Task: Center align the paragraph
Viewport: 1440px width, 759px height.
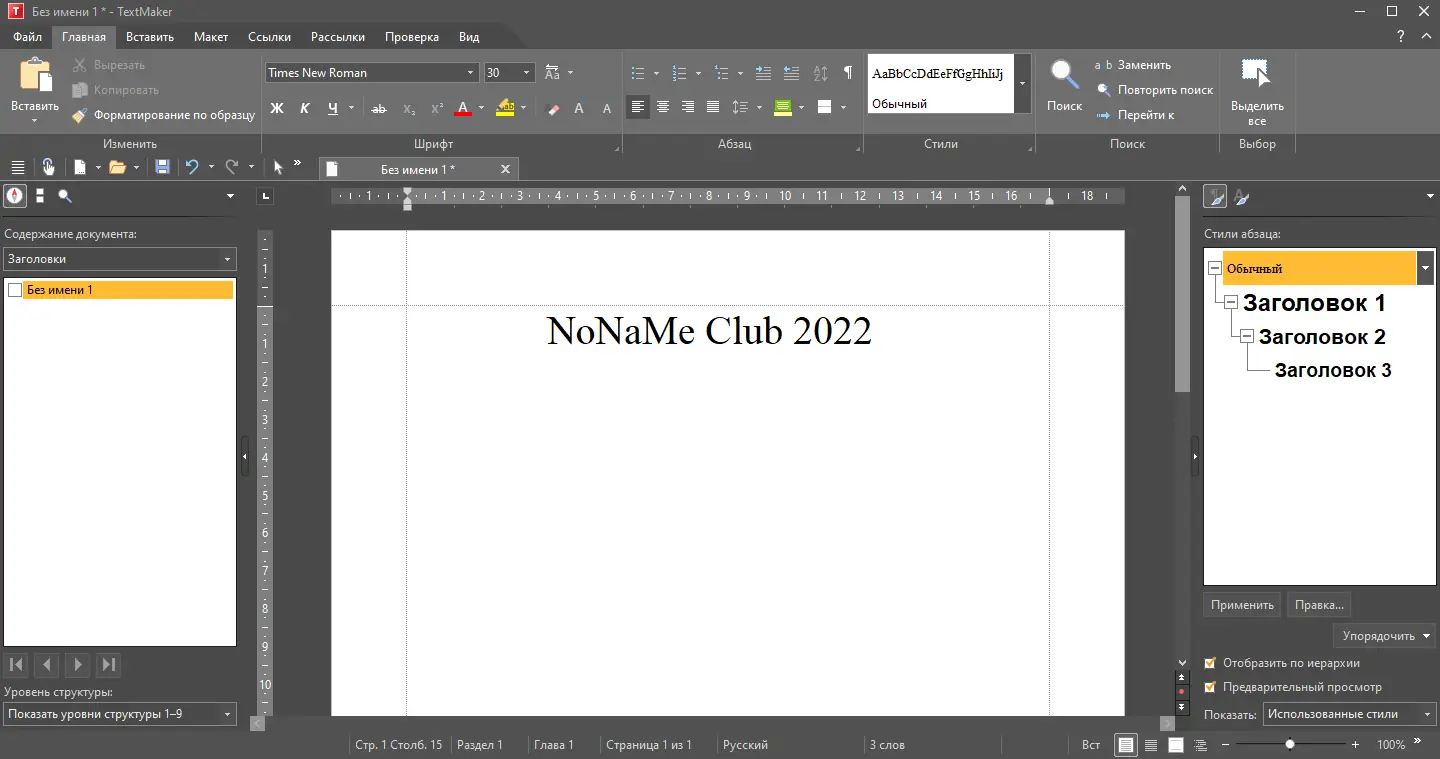Action: [662, 107]
